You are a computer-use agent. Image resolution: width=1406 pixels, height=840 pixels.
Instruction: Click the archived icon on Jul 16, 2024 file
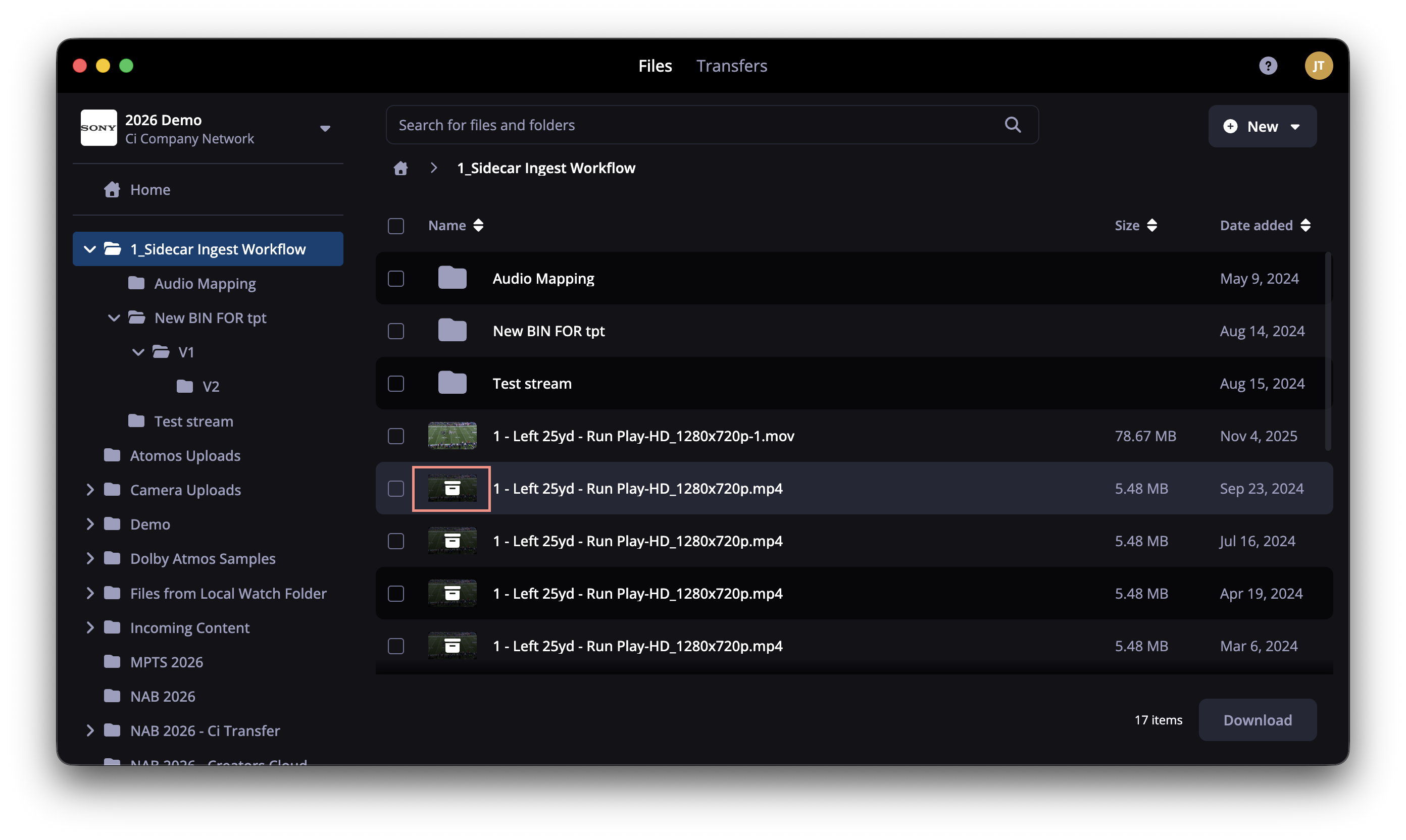click(452, 541)
